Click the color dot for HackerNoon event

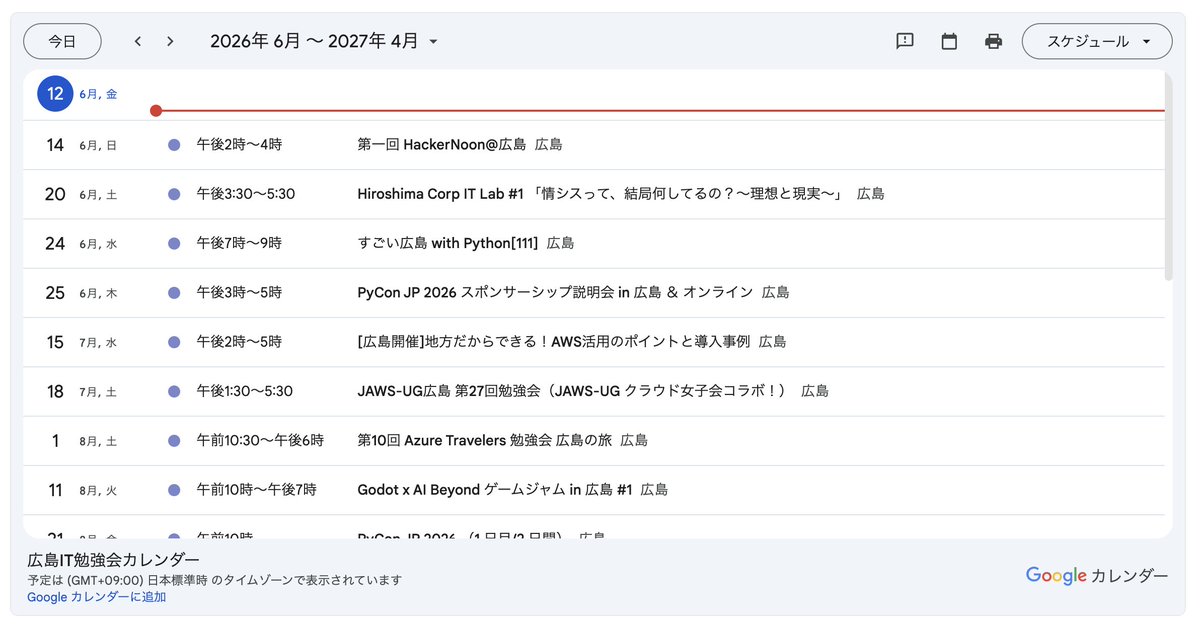click(x=174, y=145)
